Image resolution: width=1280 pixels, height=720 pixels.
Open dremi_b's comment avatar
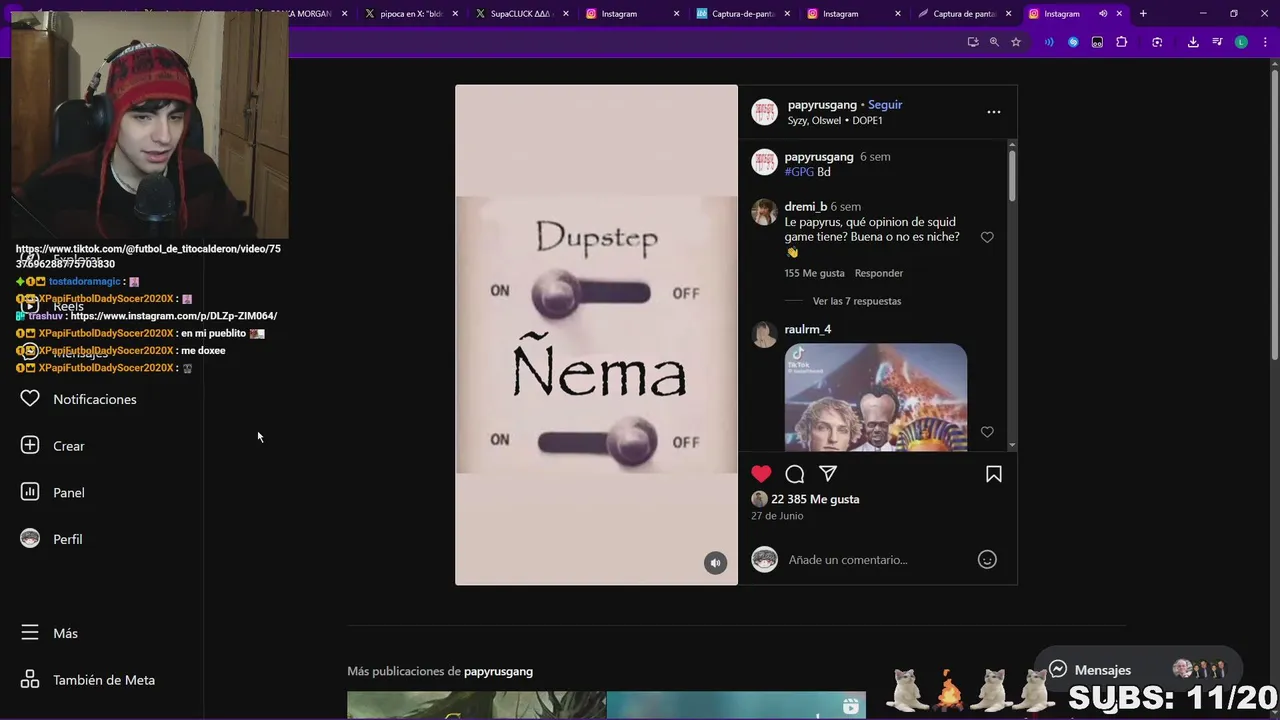click(x=765, y=212)
